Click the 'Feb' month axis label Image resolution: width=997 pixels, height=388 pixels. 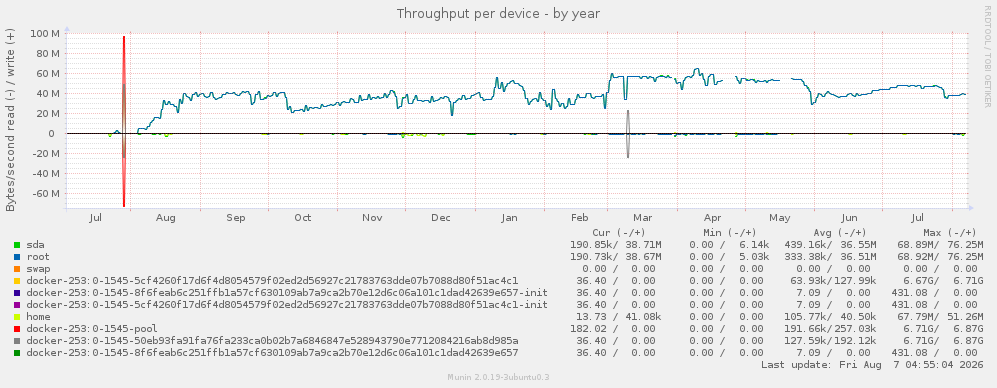coord(579,218)
